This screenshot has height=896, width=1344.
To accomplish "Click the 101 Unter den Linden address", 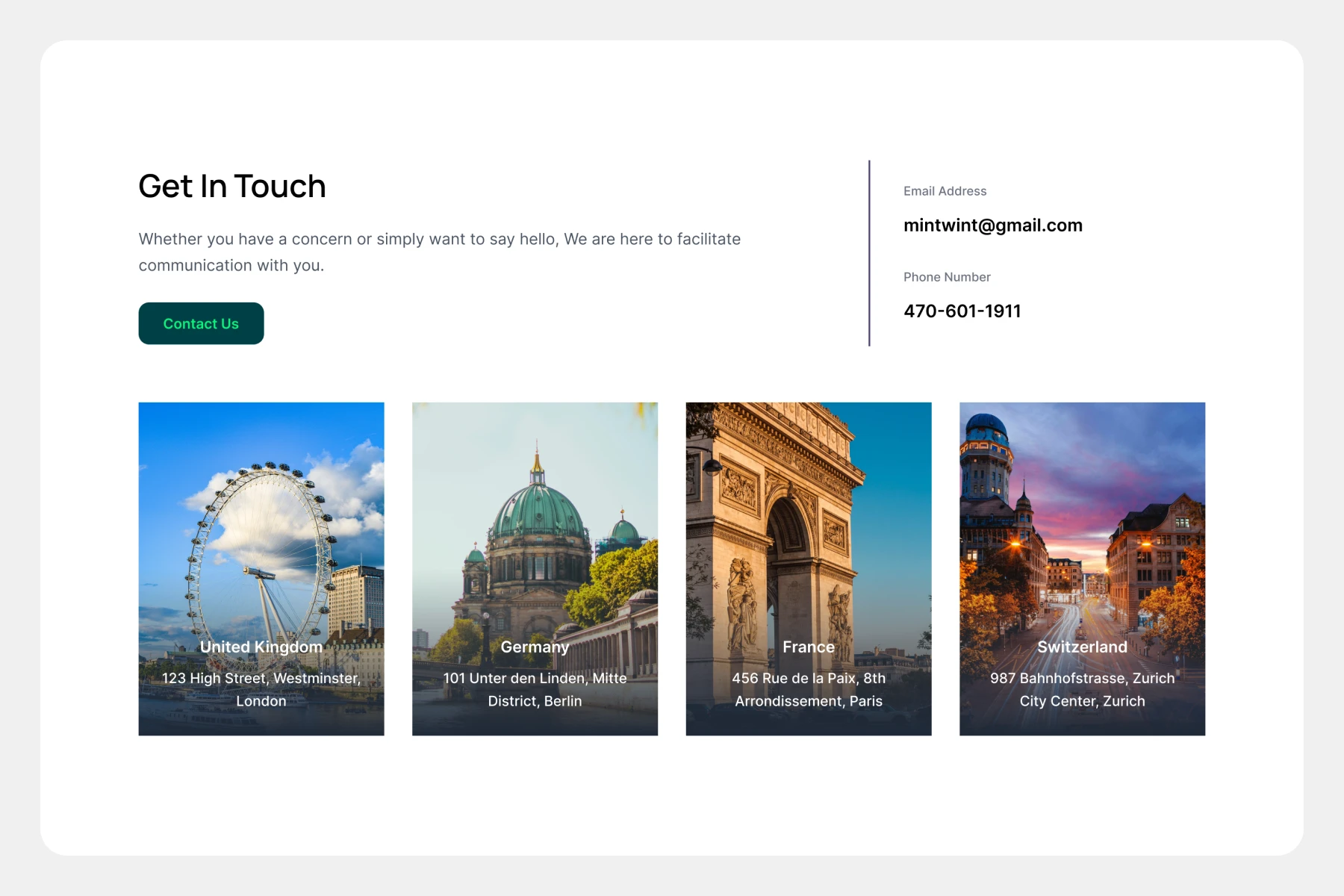I will pos(535,689).
